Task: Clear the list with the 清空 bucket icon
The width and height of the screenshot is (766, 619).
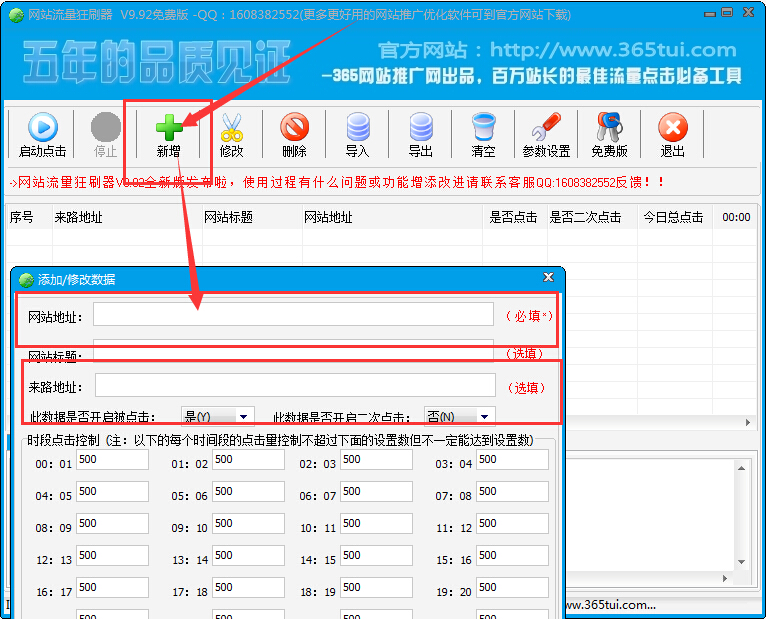Action: pos(484,127)
